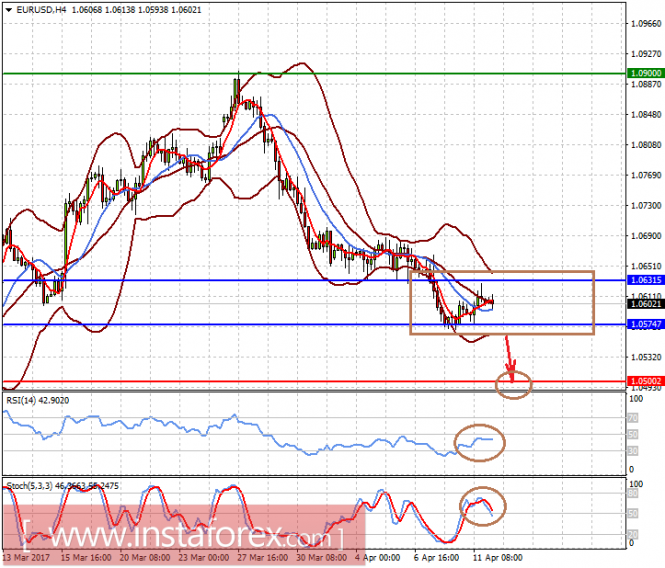The height and width of the screenshot is (568, 665).
Task: Click the EURUSD,H4 symbol title text
Action: pos(41,10)
